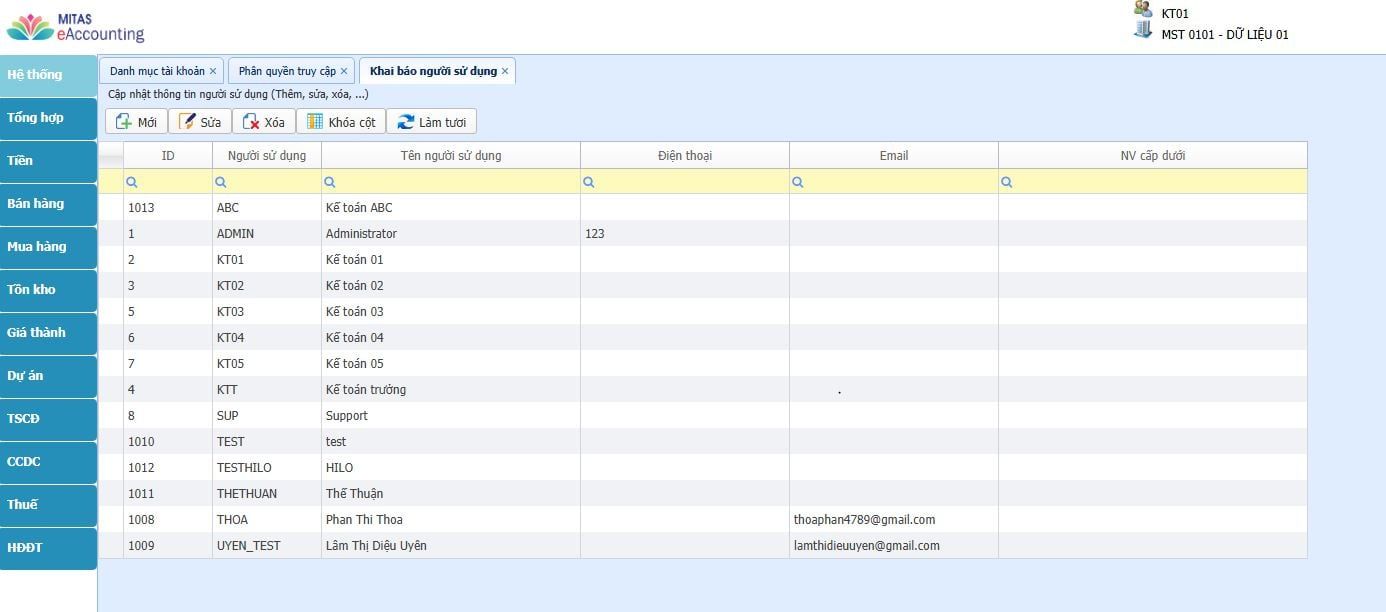The image size is (1386, 612).
Task: Click the Làm tươi refresh button
Action: coord(432,122)
